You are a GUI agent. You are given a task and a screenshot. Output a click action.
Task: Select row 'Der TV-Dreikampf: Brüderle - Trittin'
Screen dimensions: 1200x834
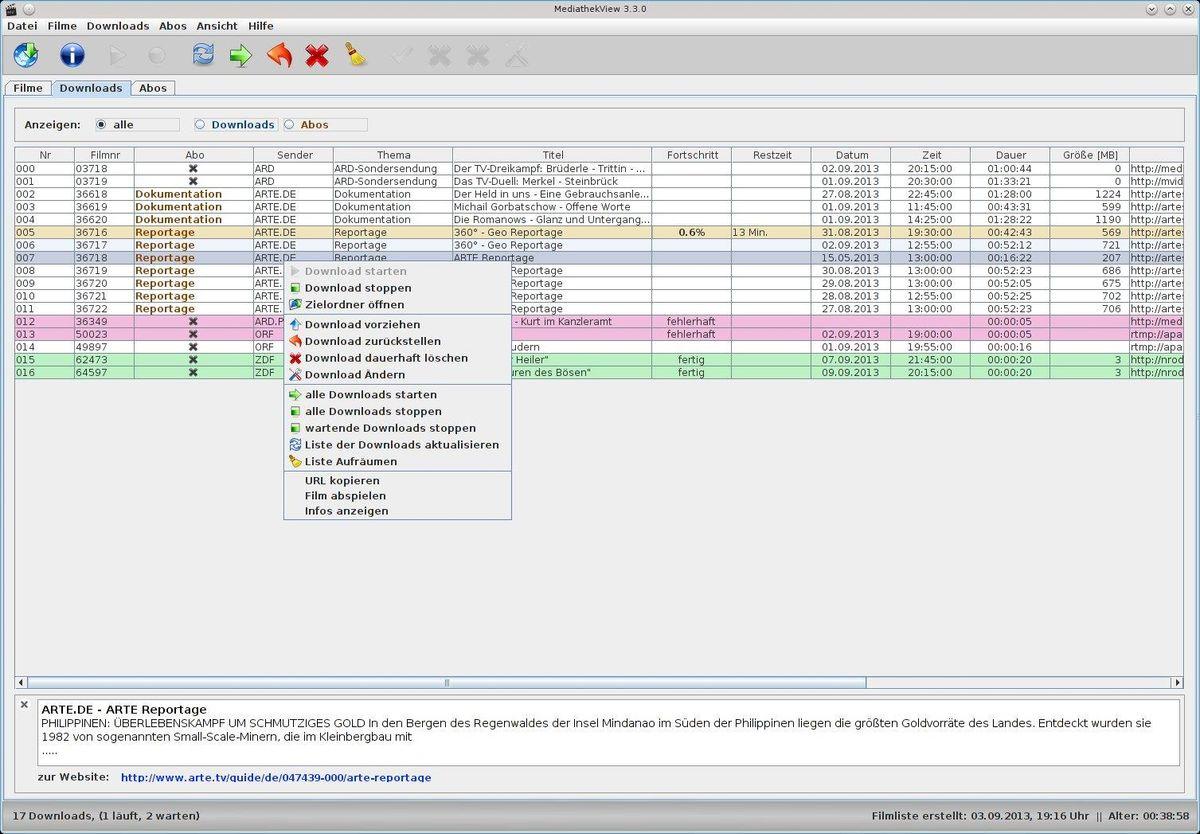[x=600, y=169]
